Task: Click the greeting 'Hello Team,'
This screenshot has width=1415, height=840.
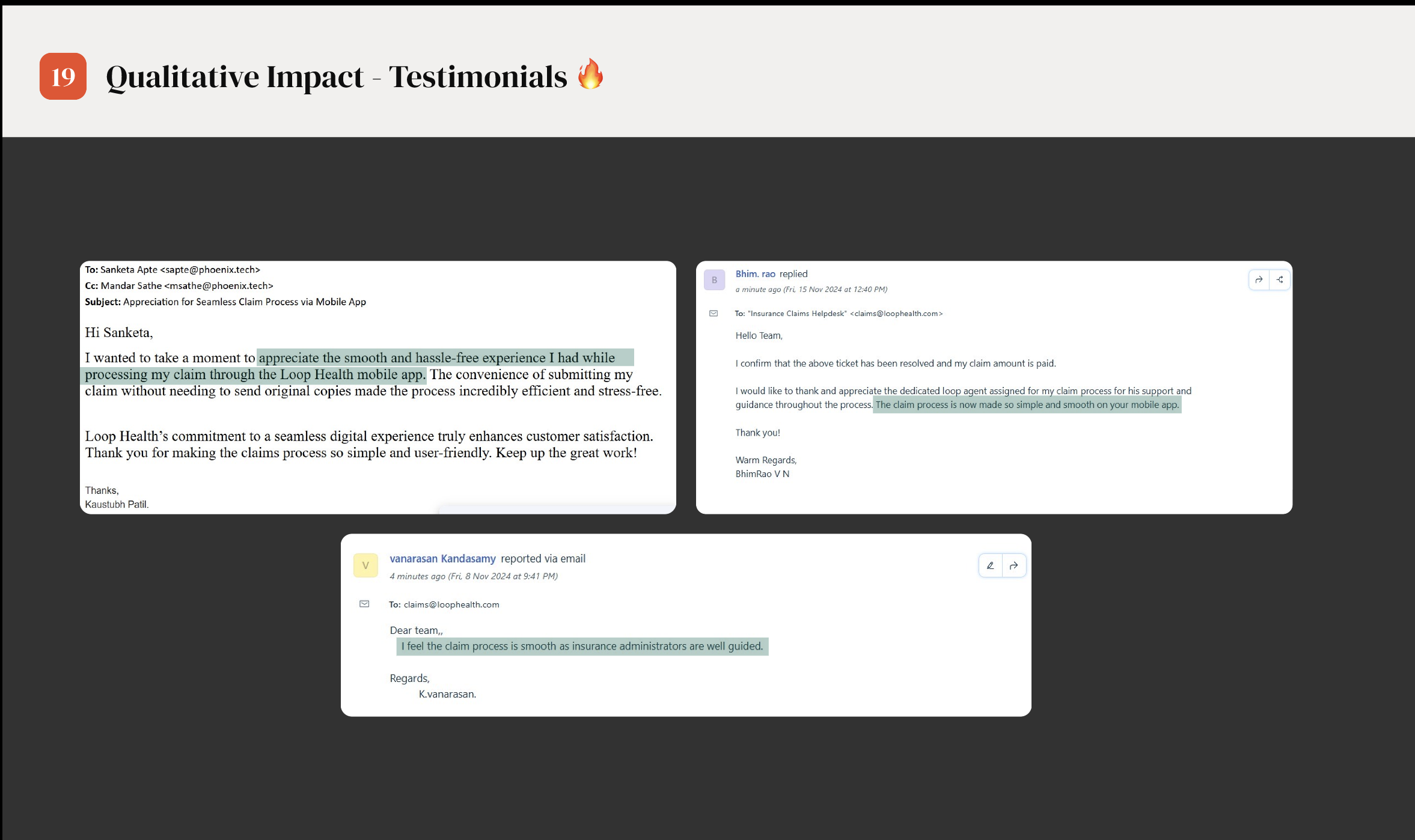Action: pos(759,336)
